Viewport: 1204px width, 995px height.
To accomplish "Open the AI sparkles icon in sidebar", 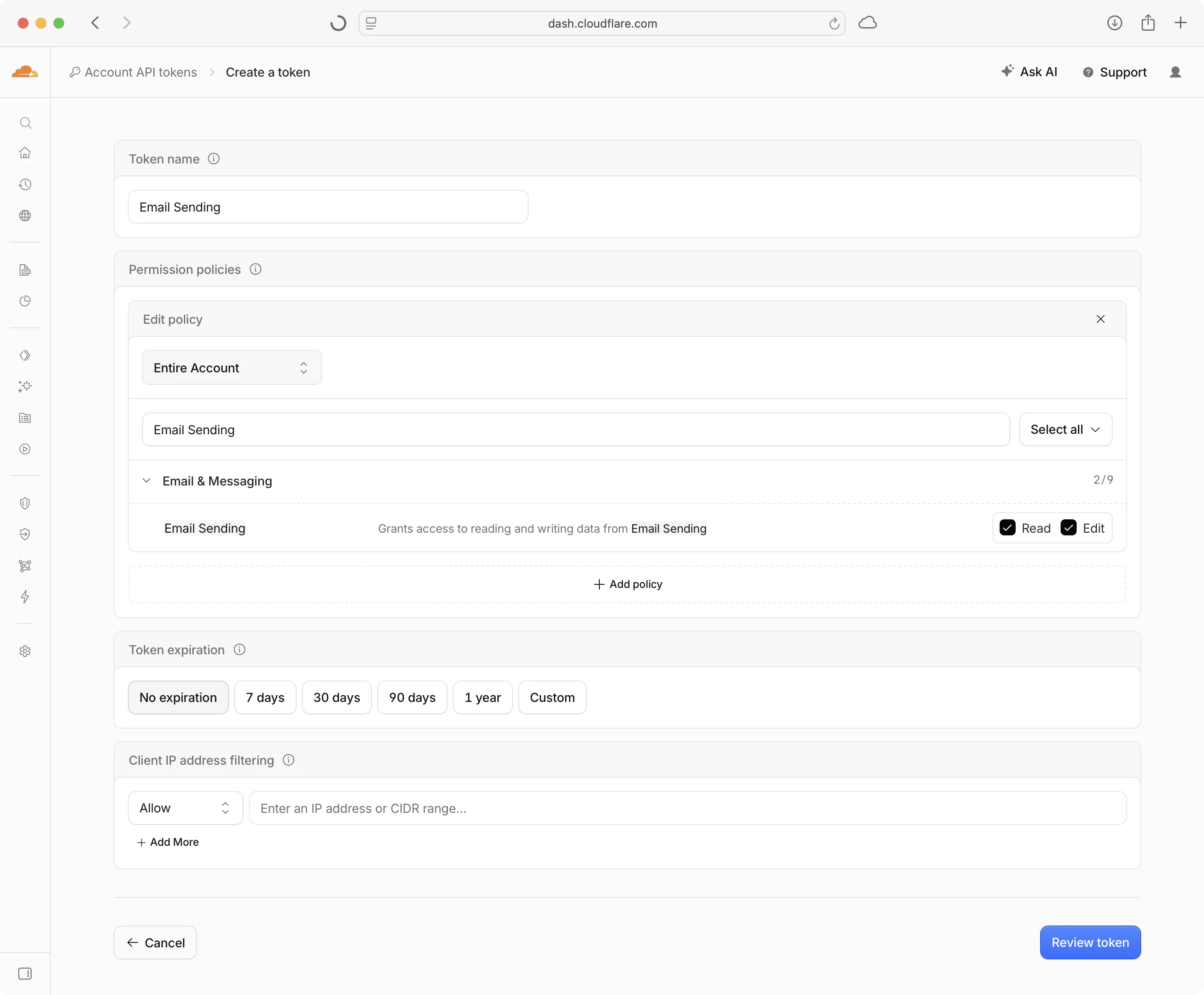I will click(25, 386).
